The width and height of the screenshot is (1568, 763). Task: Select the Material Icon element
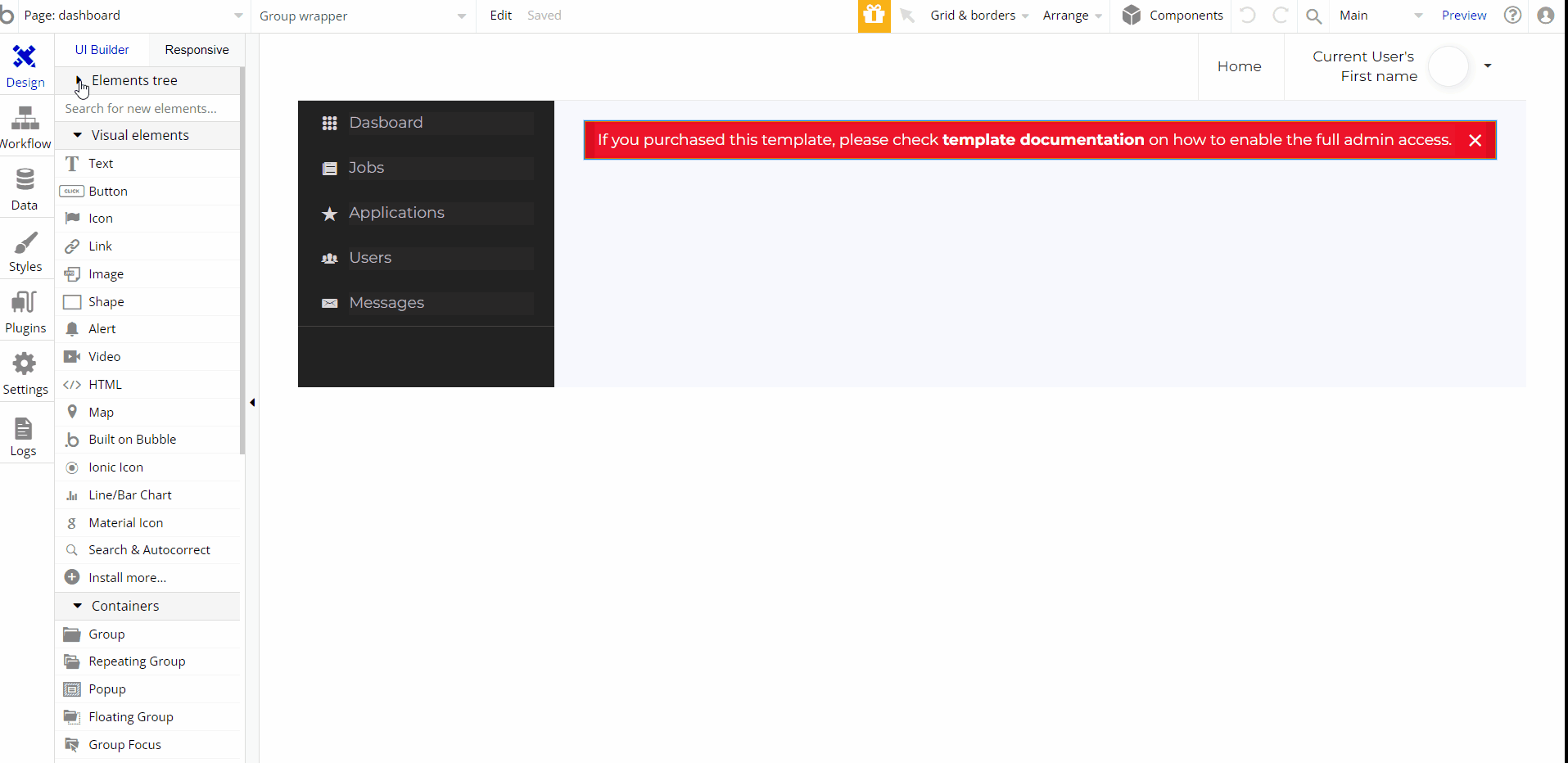(x=147, y=523)
